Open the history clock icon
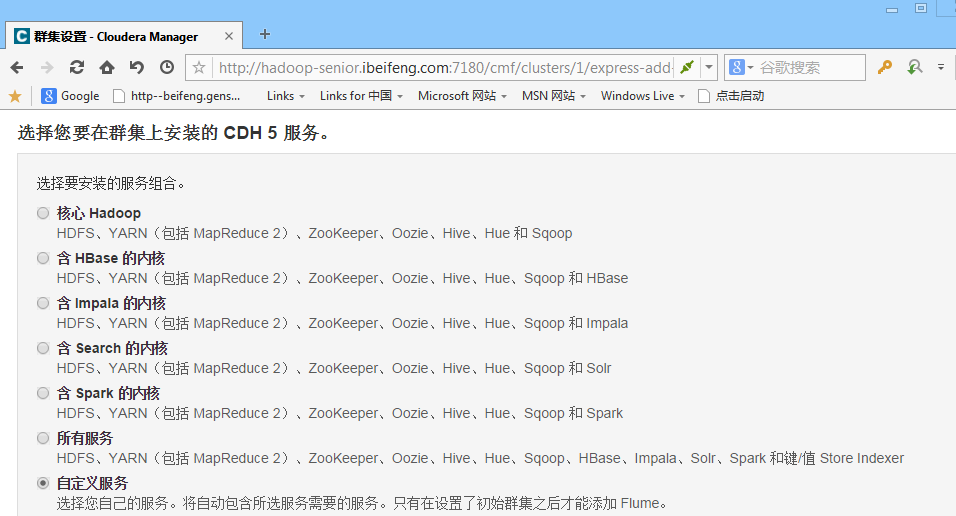Screen dimensions: 956x516 pos(166,67)
